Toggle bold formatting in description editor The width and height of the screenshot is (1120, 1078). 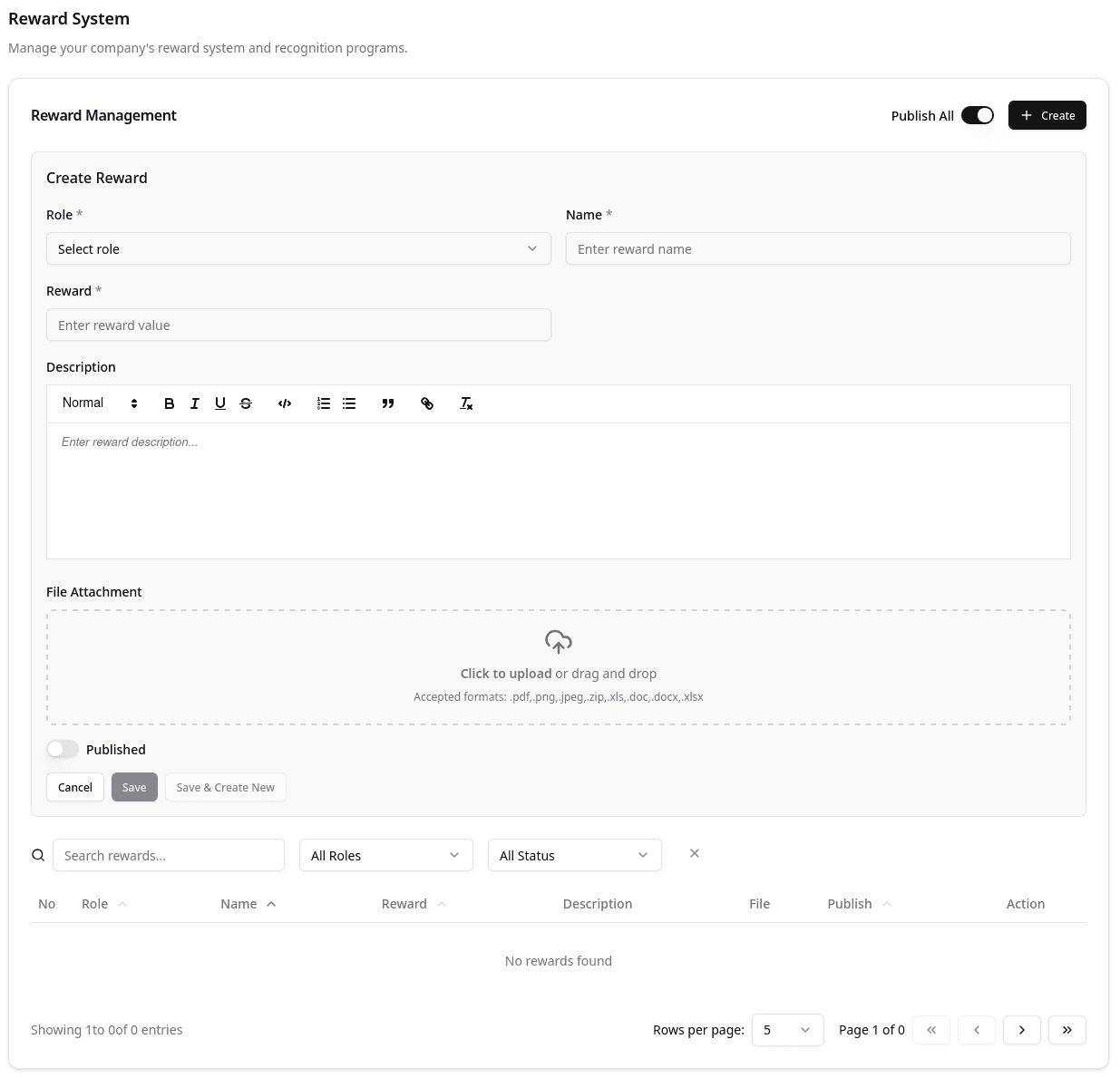tap(169, 403)
